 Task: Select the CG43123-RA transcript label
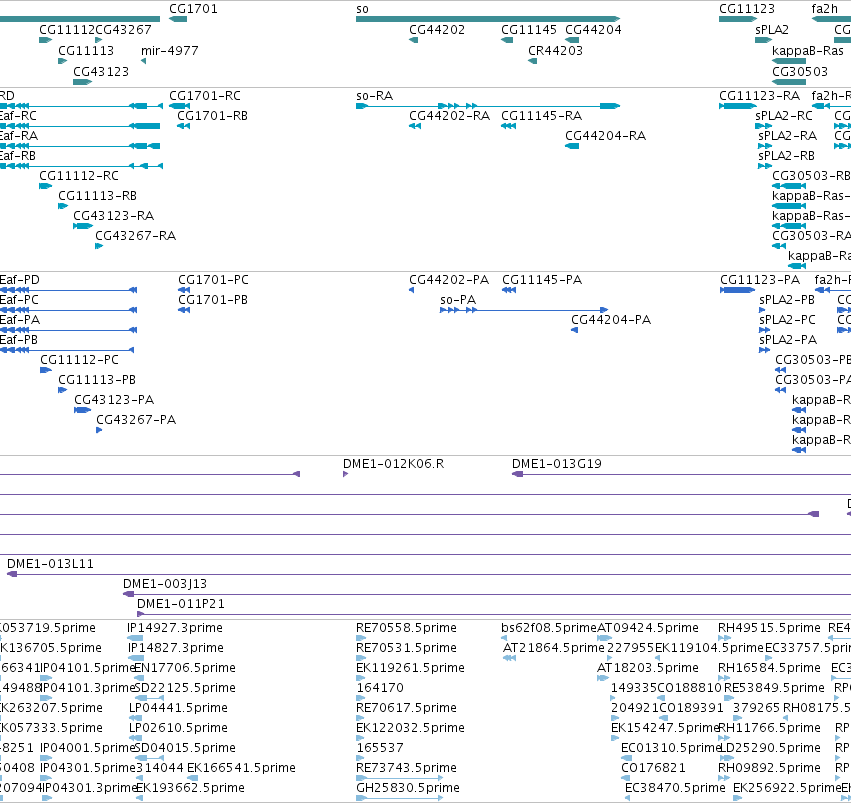[x=113, y=216]
